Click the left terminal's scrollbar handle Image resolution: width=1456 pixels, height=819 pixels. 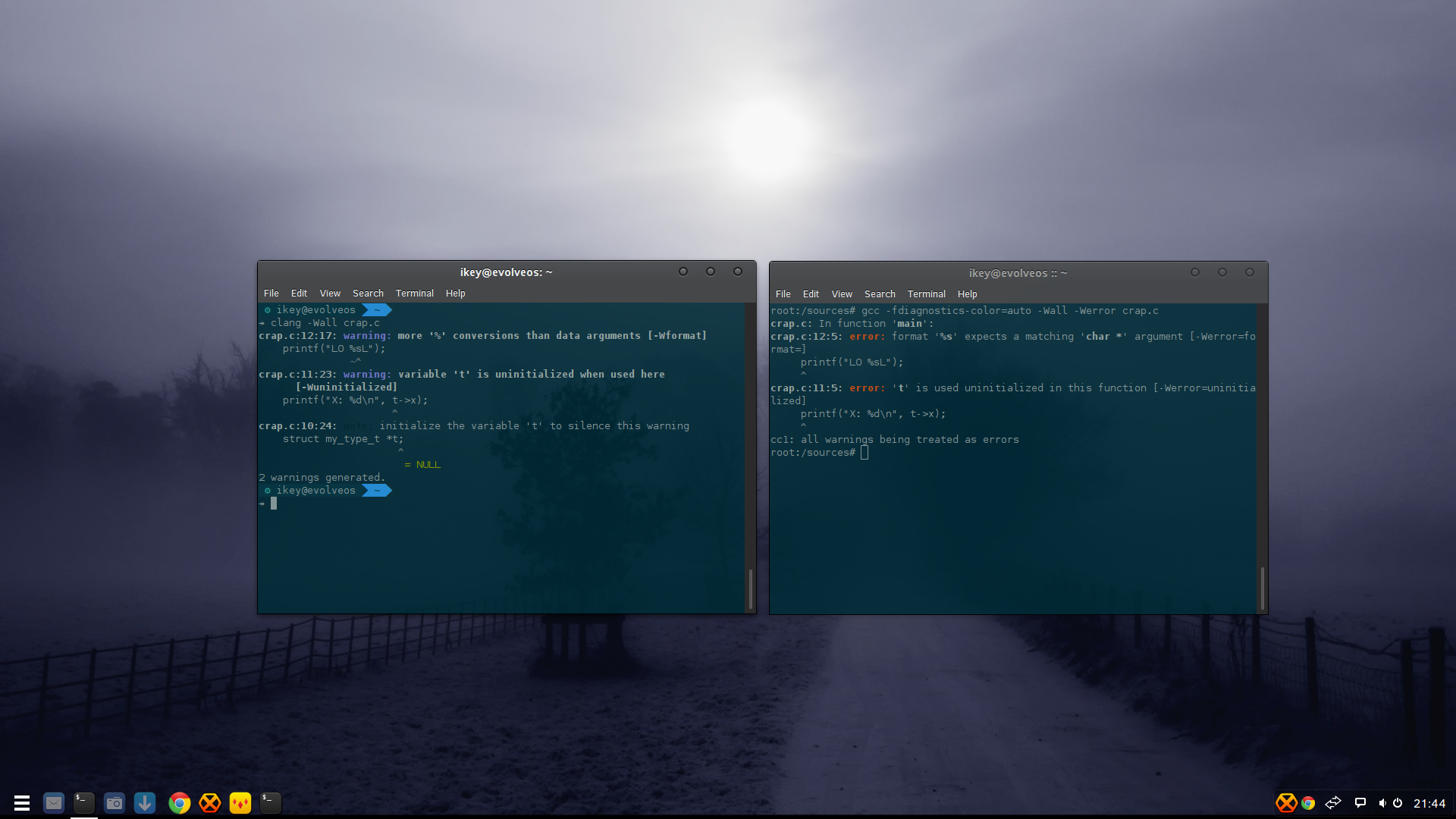pyautogui.click(x=751, y=588)
